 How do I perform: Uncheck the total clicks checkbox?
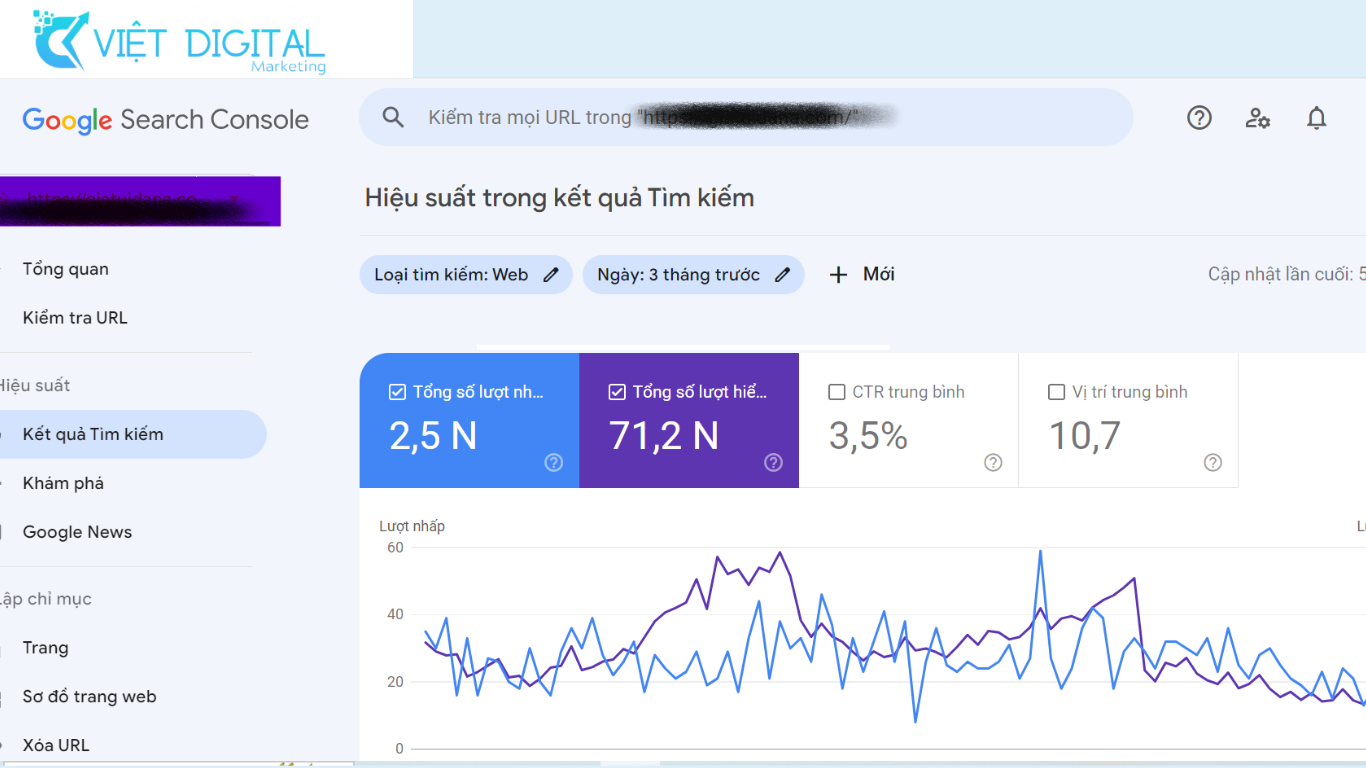397,392
